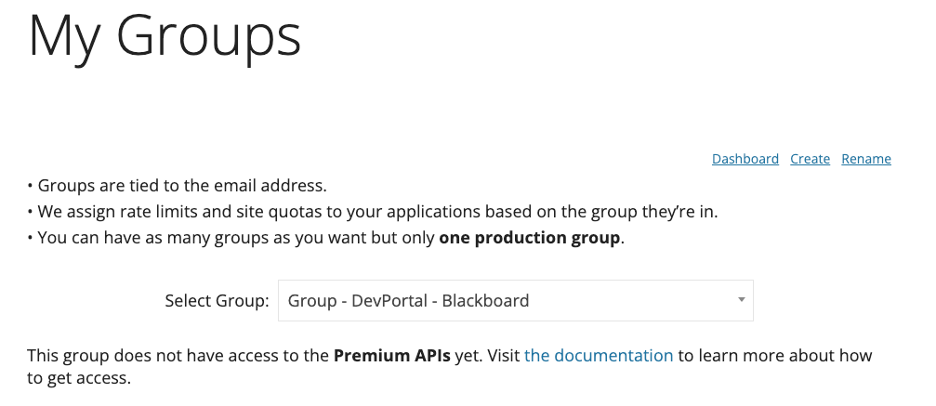Image resolution: width=936 pixels, height=406 pixels.
Task: Click the words to get access
Action: click(x=79, y=378)
